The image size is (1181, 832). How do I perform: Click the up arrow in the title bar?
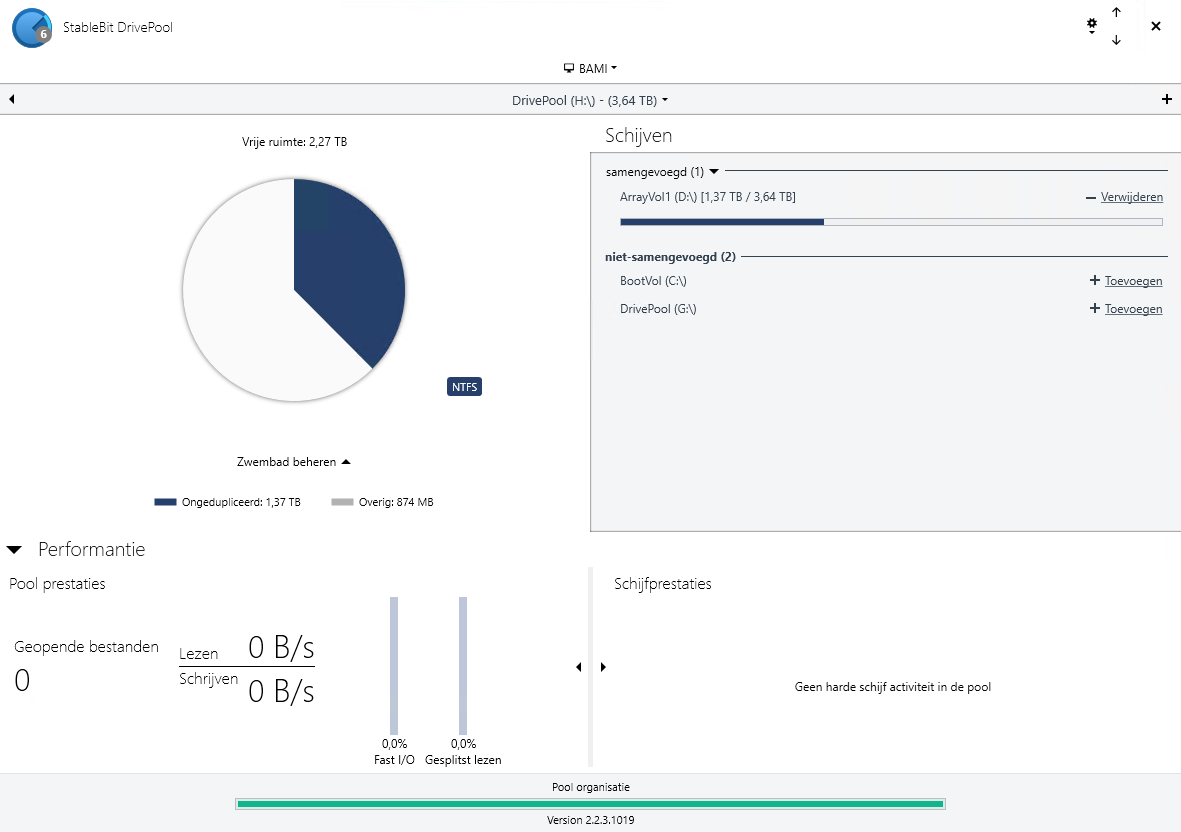(x=1116, y=12)
